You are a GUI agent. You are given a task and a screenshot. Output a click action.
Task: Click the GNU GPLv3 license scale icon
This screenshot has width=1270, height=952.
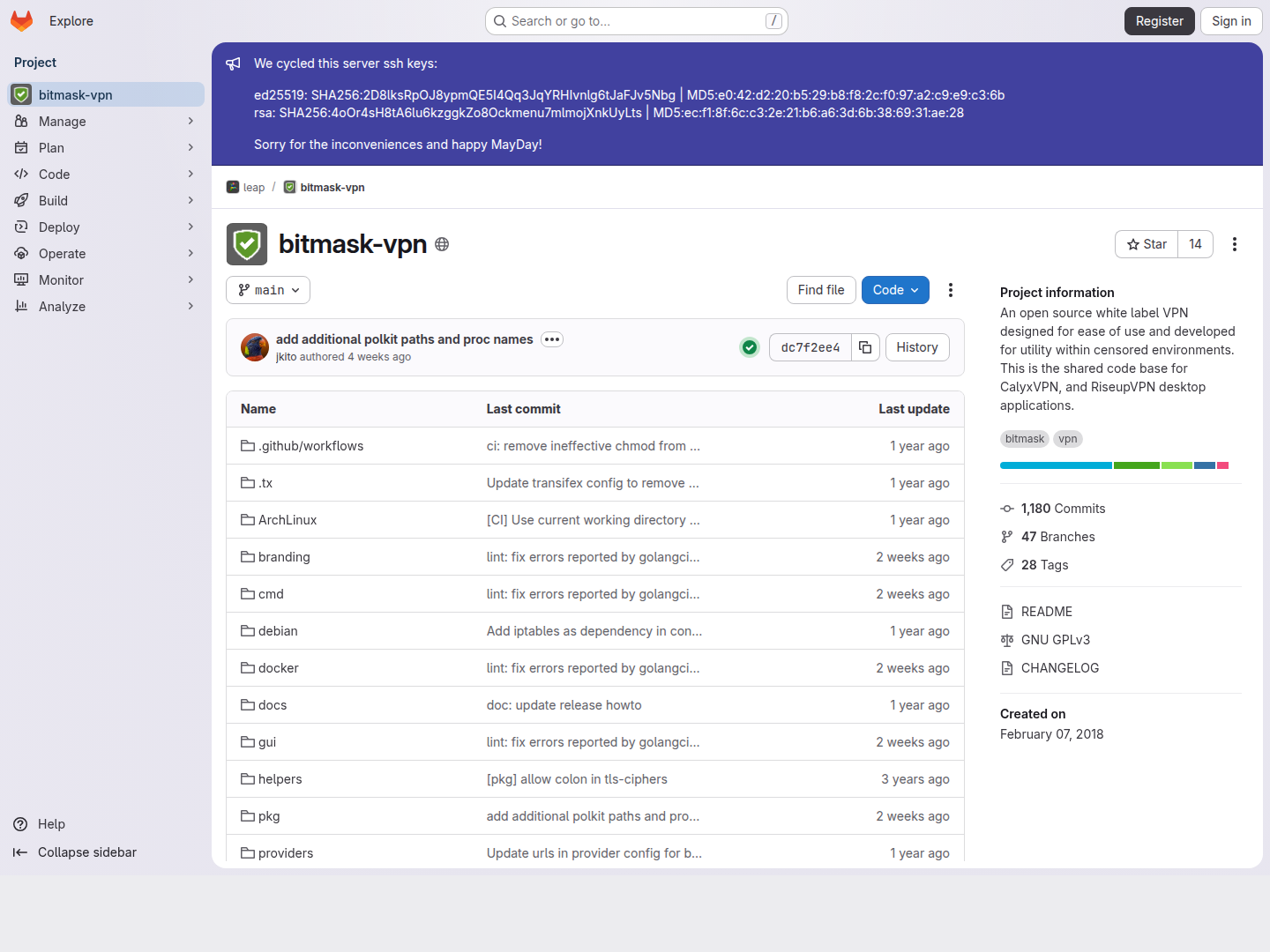click(1007, 640)
